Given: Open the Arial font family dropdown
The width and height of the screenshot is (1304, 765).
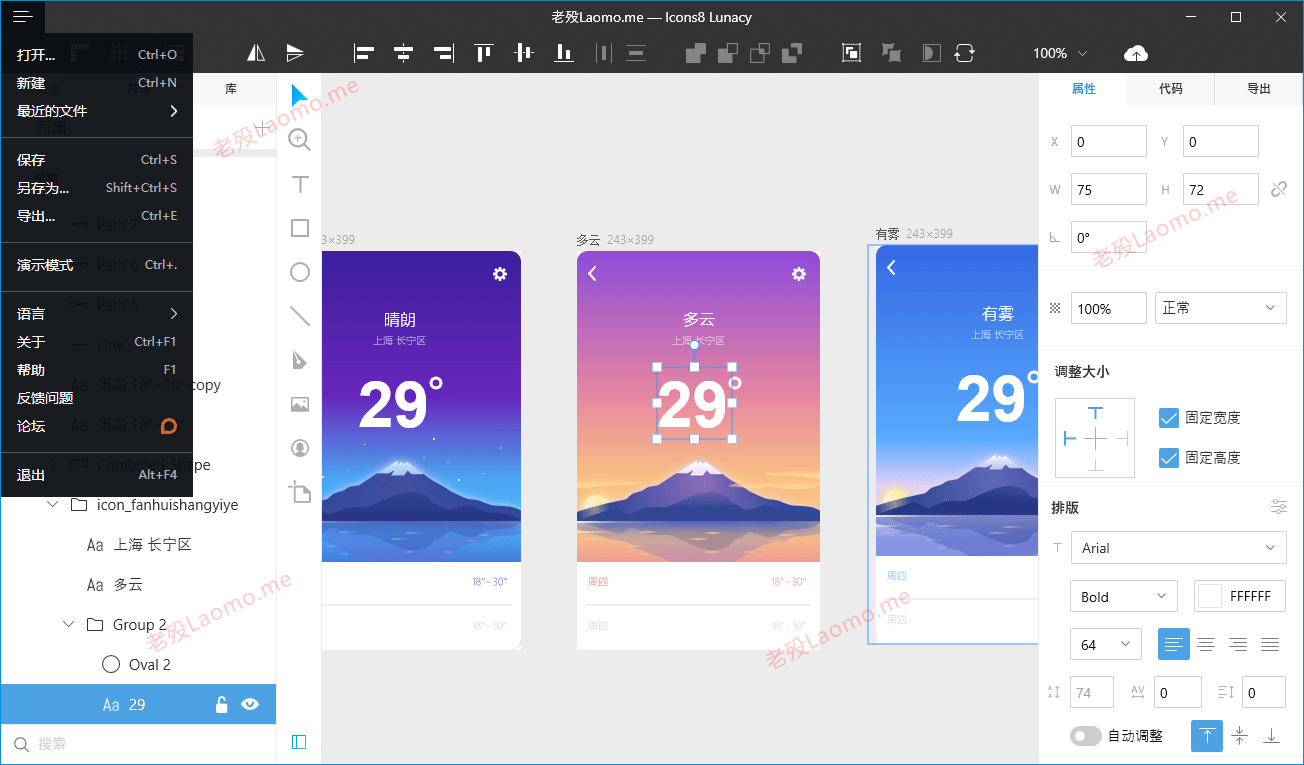Looking at the screenshot, I should coord(1178,548).
